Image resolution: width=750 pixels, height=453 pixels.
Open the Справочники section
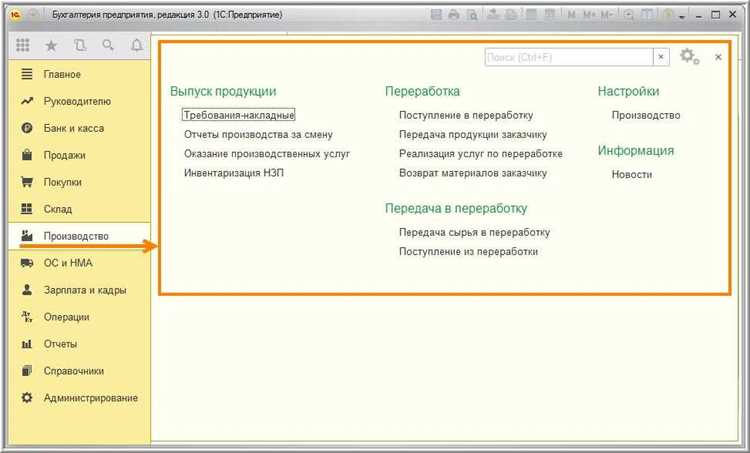click(79, 371)
